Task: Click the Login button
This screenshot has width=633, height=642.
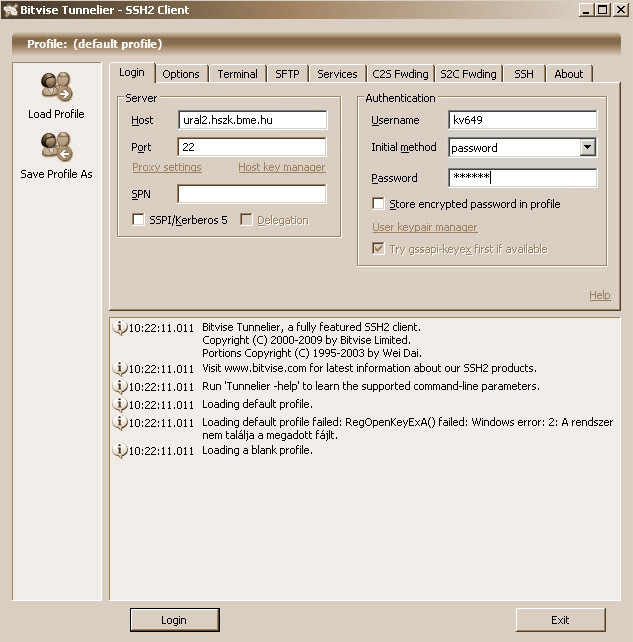Action: (x=174, y=620)
